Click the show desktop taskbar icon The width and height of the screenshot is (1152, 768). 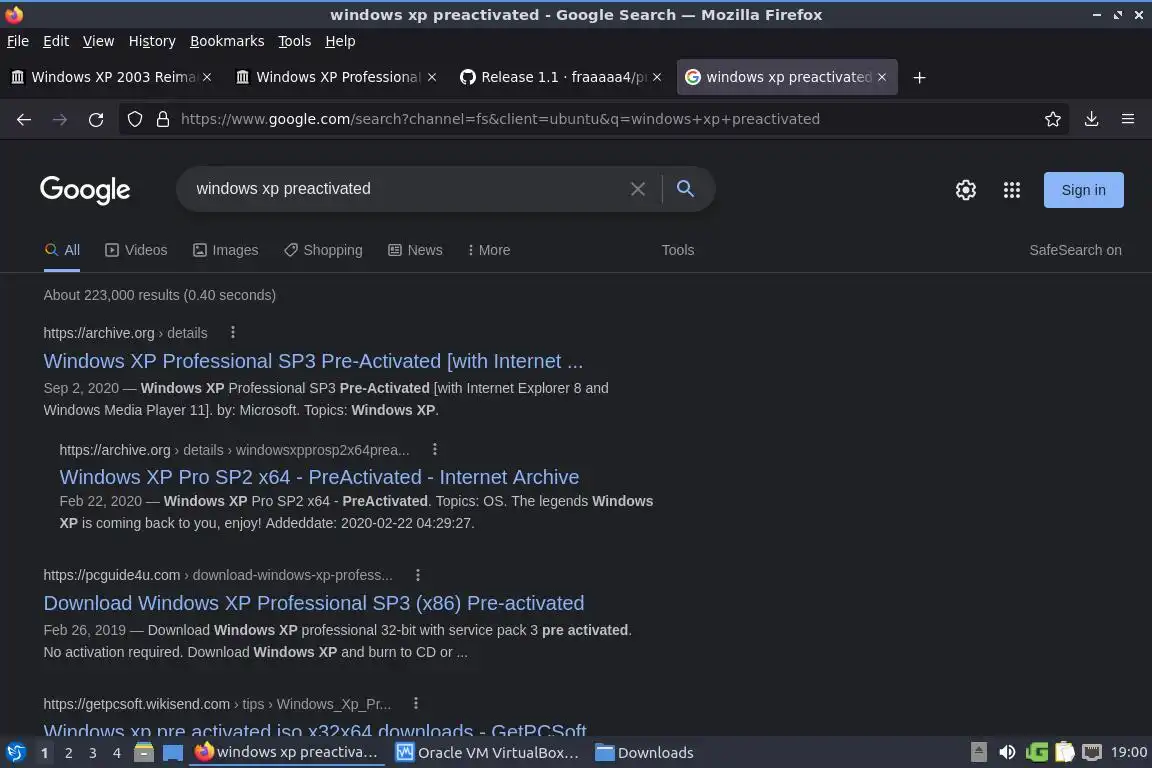point(173,753)
